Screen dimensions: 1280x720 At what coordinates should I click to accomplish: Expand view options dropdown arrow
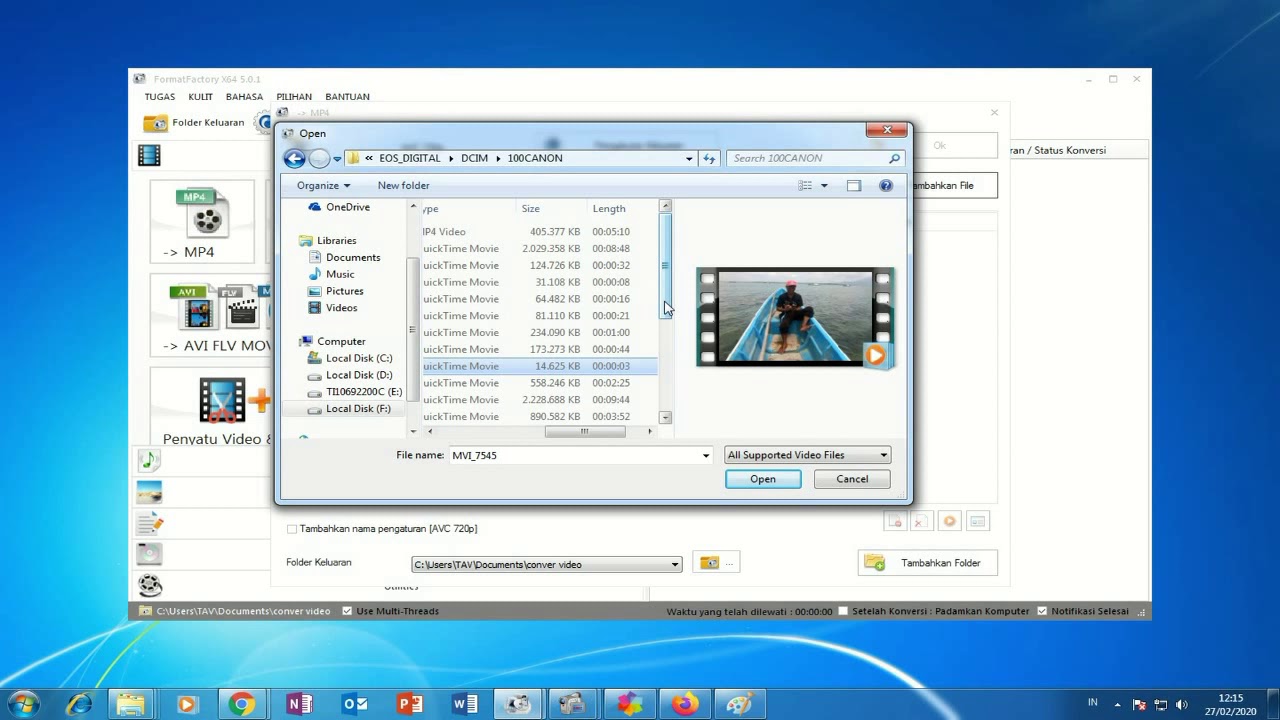coord(824,185)
